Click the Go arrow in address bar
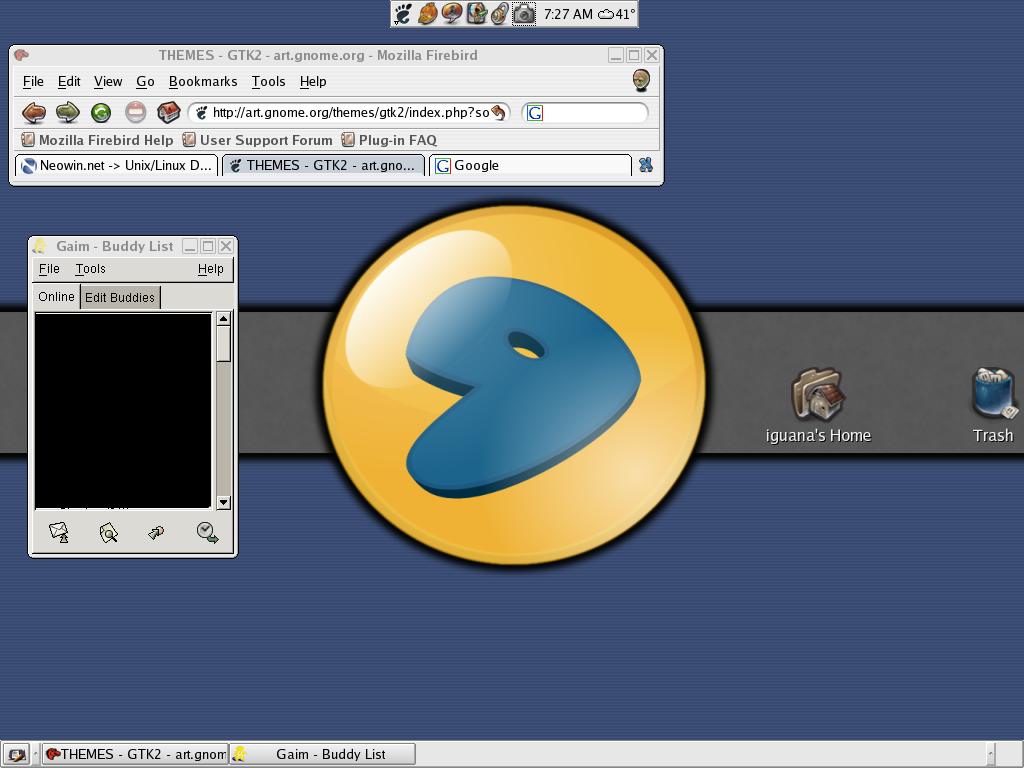 tap(498, 113)
